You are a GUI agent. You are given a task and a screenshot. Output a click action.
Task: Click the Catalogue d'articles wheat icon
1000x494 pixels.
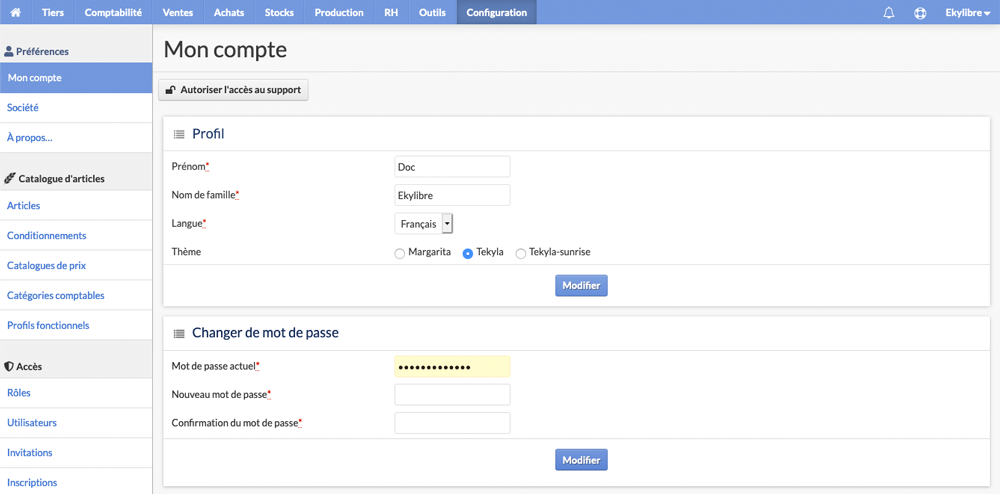(x=10, y=178)
